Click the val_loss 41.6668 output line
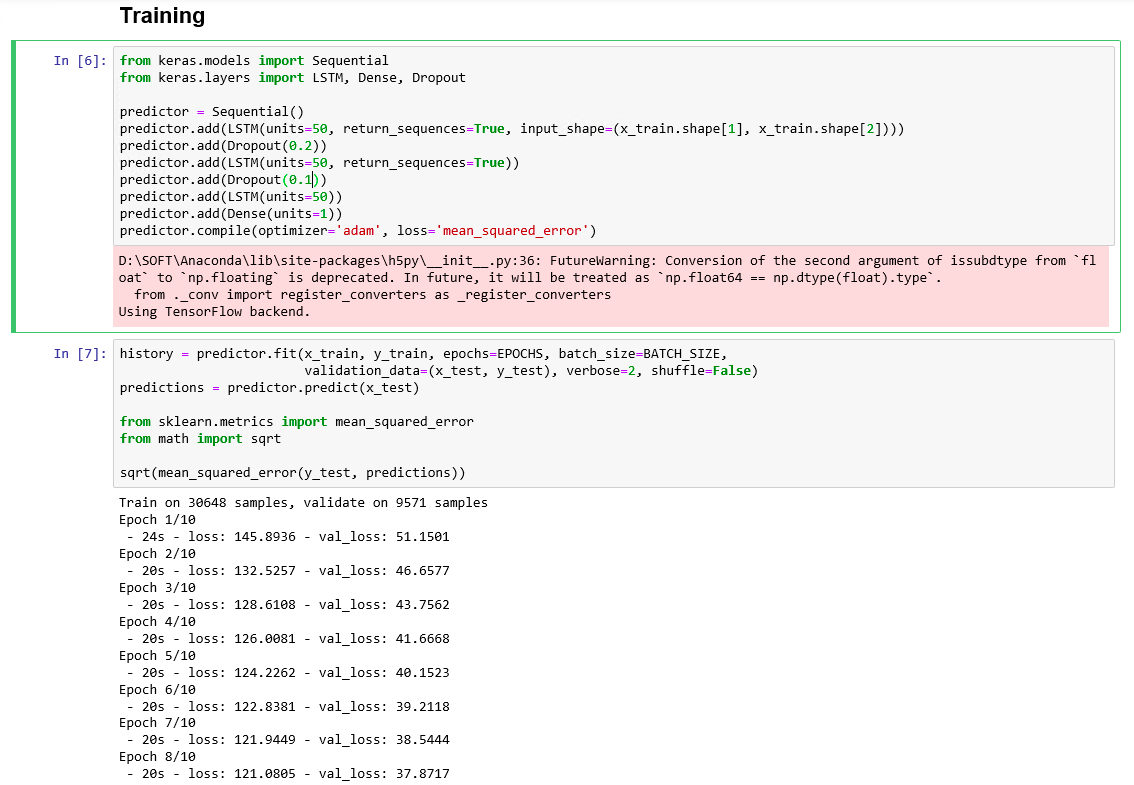Screen dimensions: 1134x785 click(x=288, y=639)
